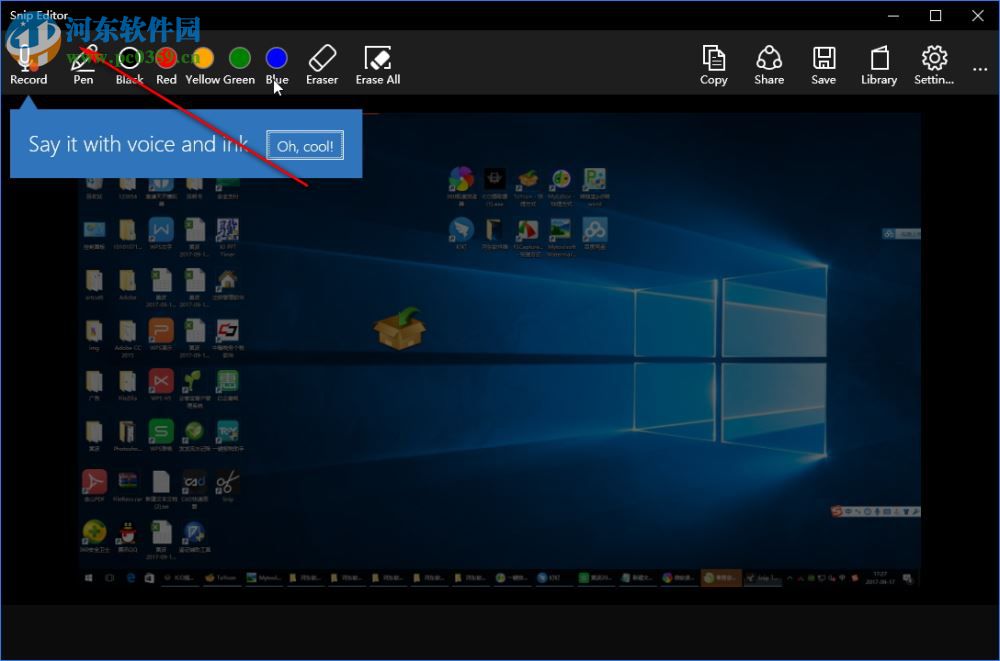
Task: Open the snip Library
Action: (879, 64)
